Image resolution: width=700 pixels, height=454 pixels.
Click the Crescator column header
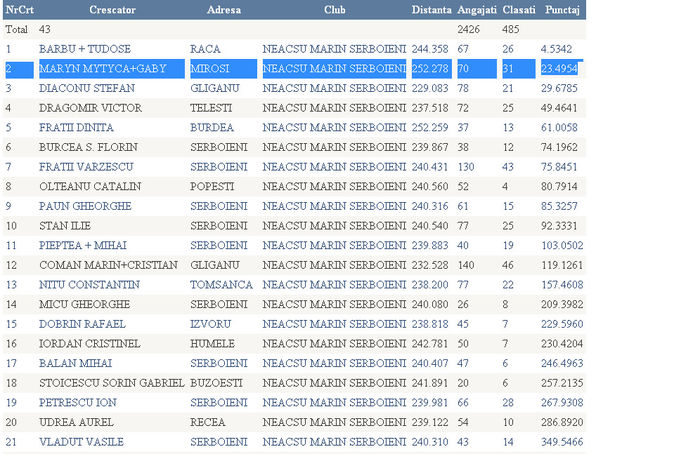[x=111, y=9]
